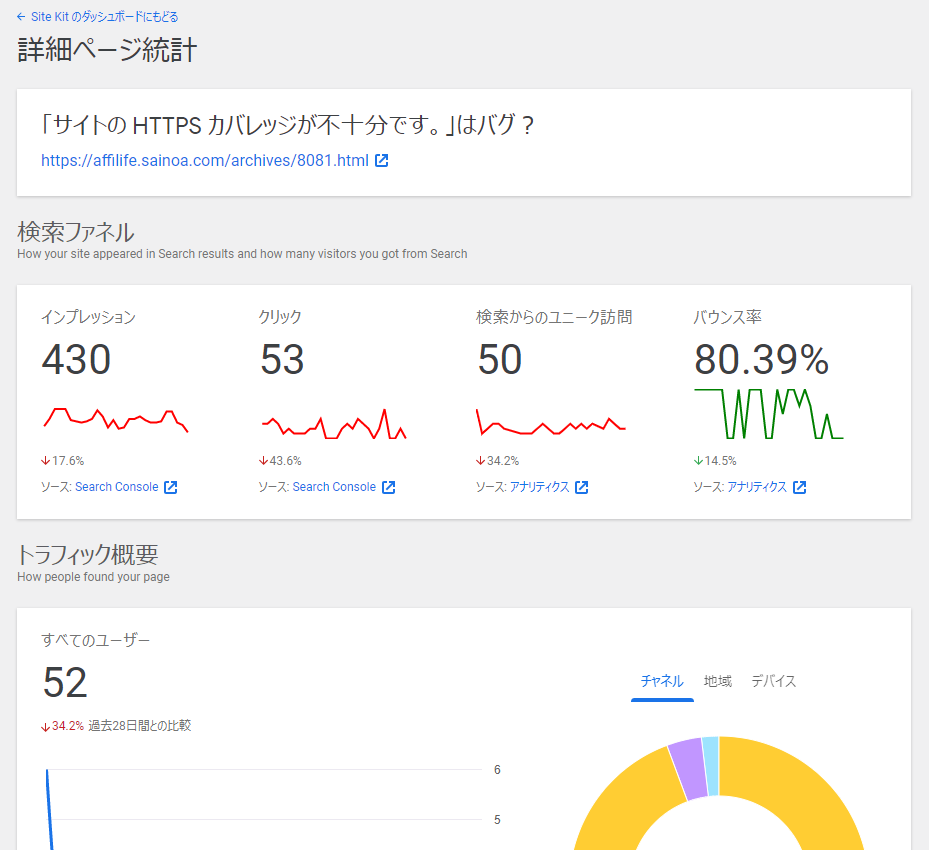Click the インプレッション metric label
This screenshot has height=850, width=929.
coord(88,317)
